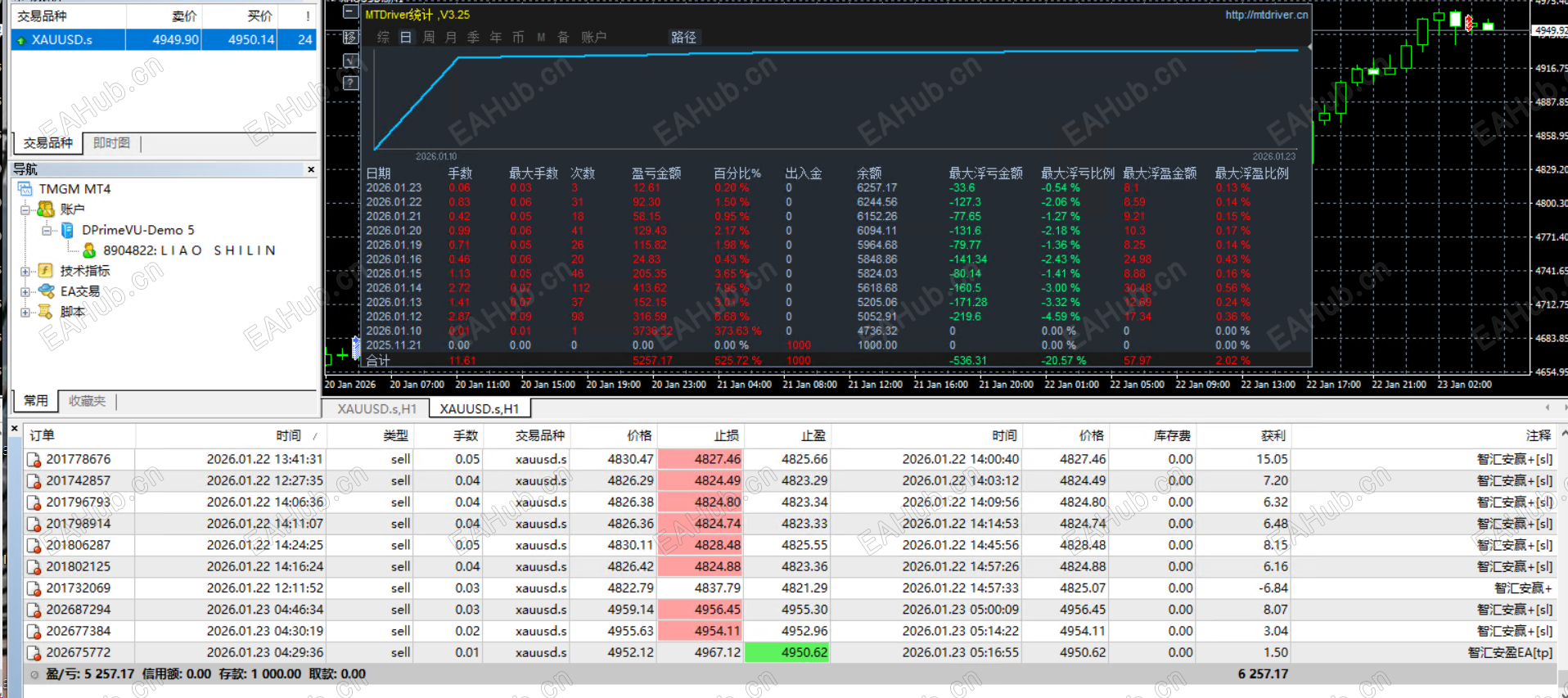The height and width of the screenshot is (698, 1568).
Task: Switch to the 即时图 tick chart tab
Action: tap(111, 143)
